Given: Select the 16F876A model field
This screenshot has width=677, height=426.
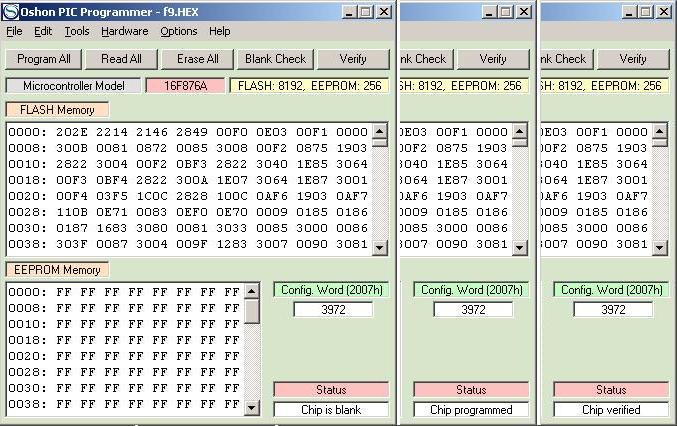Looking at the screenshot, I should point(186,86).
